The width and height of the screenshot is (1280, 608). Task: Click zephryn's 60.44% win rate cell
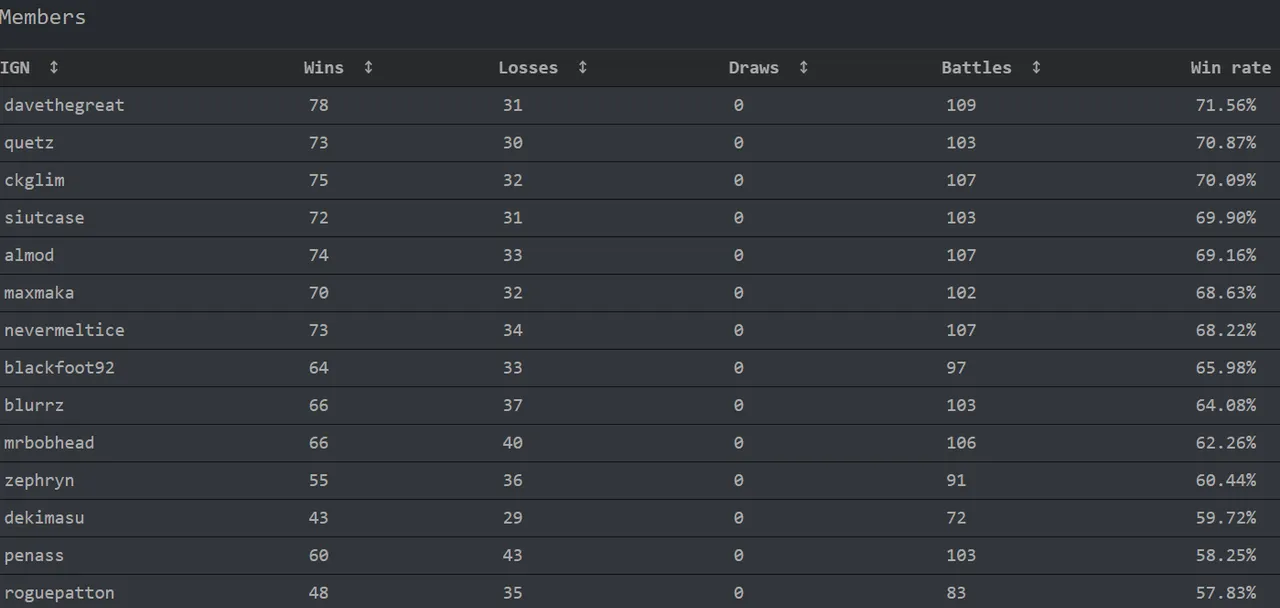click(x=1226, y=480)
